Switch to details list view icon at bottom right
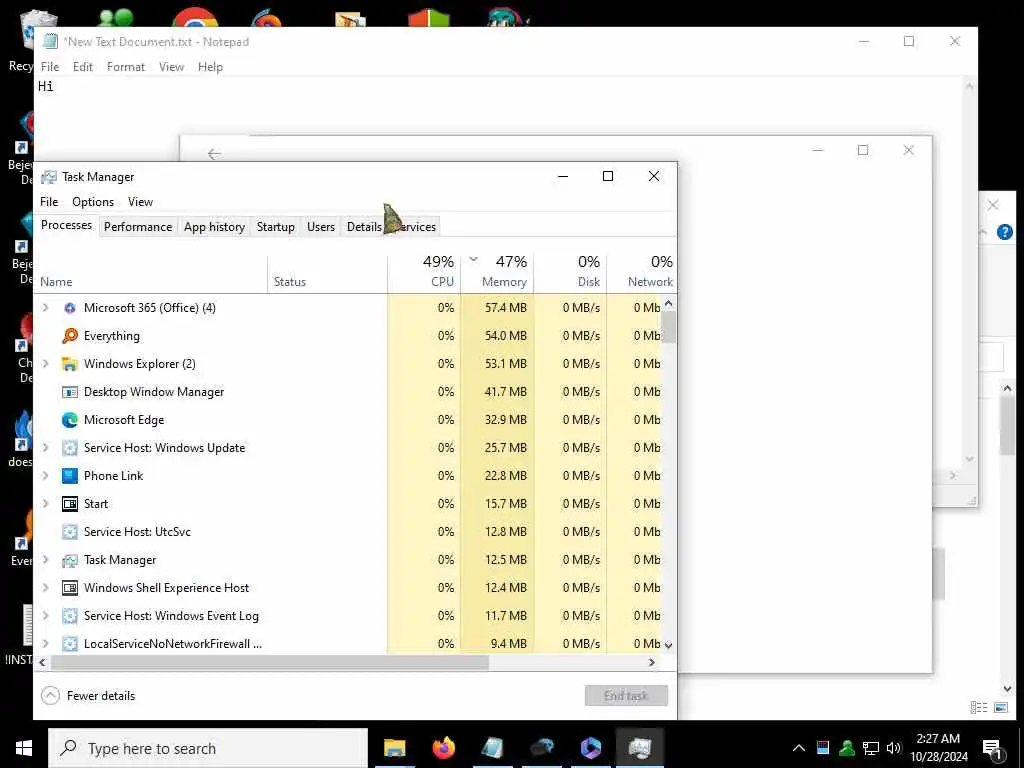Screen dimensions: 1024x768 (978, 707)
